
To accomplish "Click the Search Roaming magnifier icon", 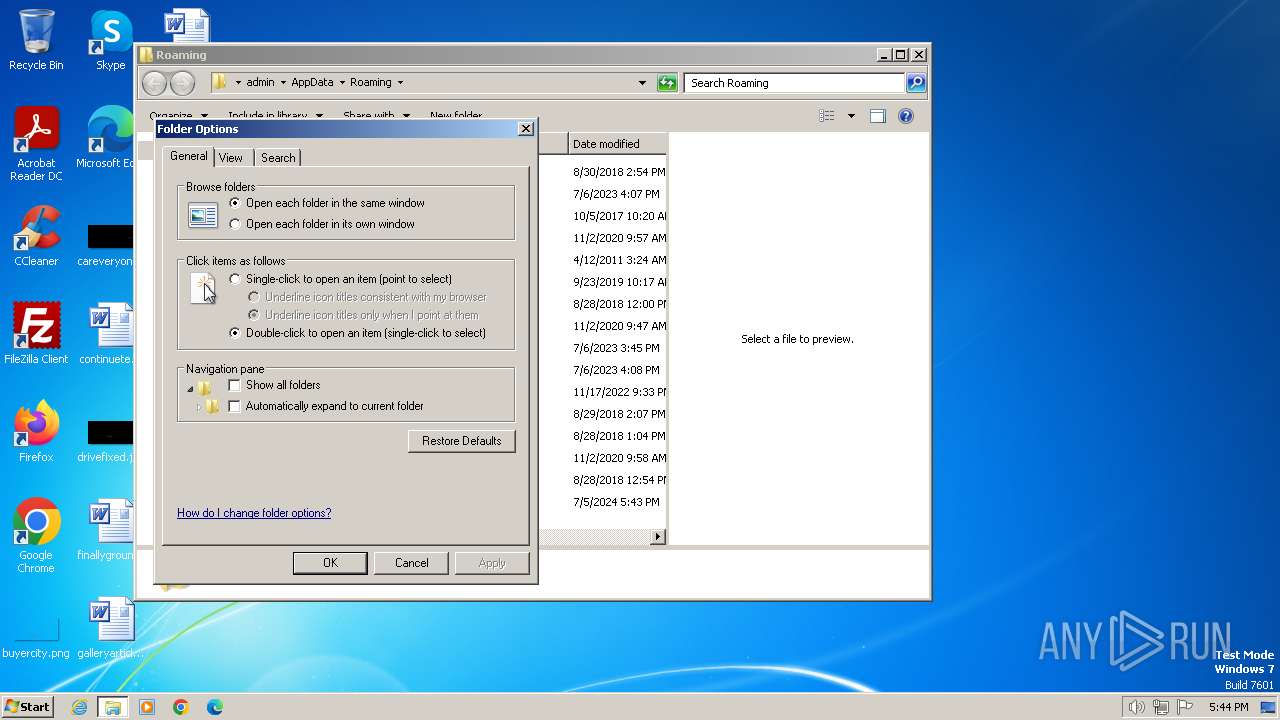I will (915, 83).
